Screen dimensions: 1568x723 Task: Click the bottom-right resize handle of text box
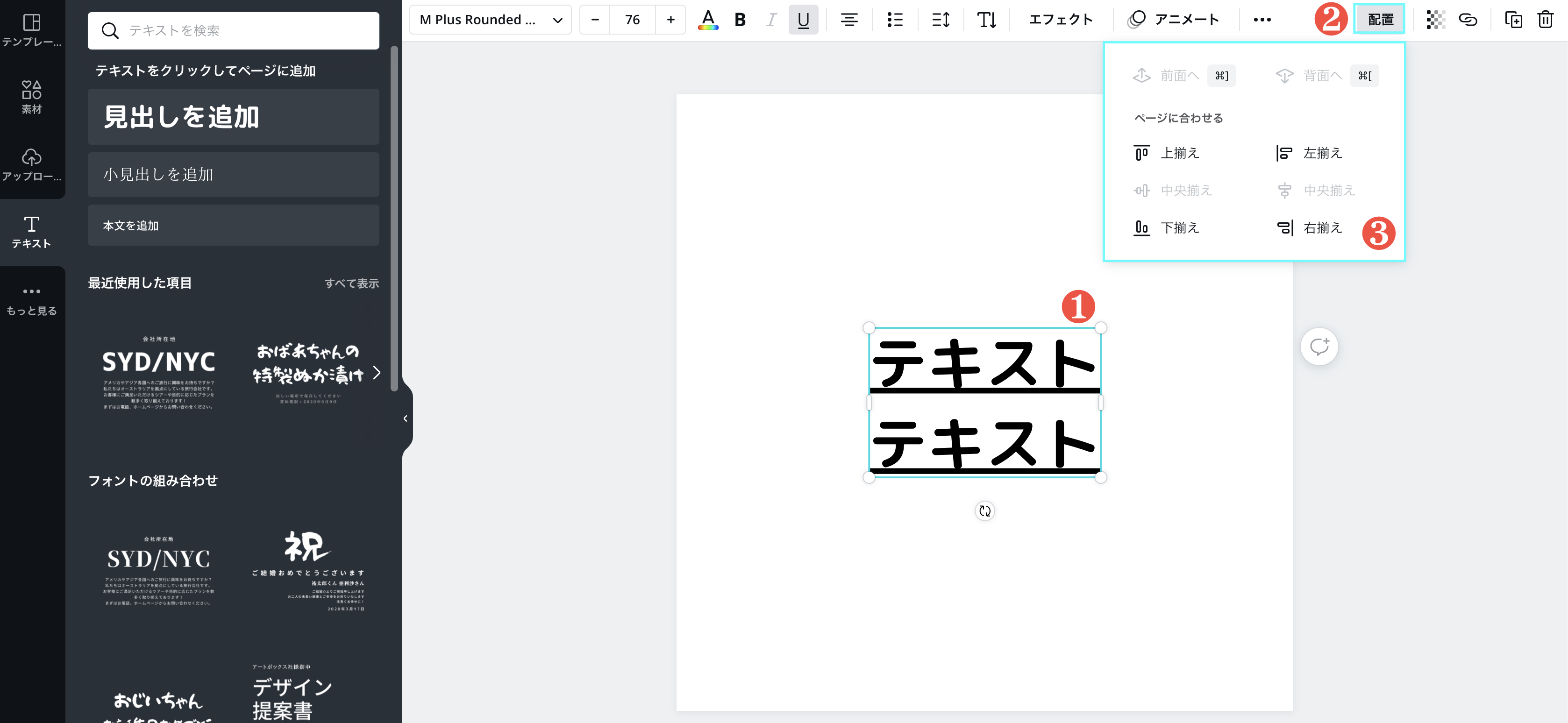pos(1100,477)
